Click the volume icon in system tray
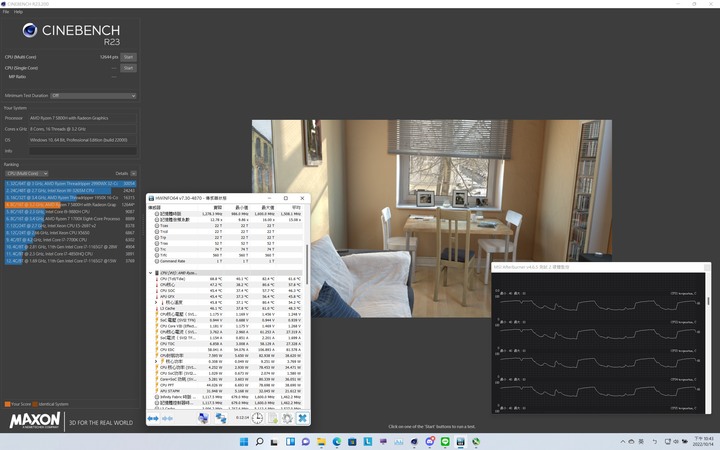This screenshot has width=720, height=450. [675, 442]
